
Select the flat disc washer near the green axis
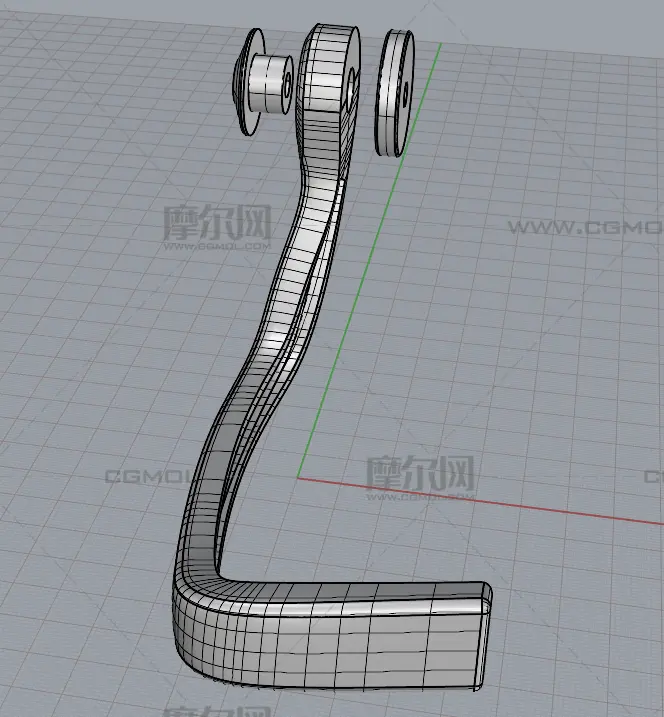(x=394, y=92)
